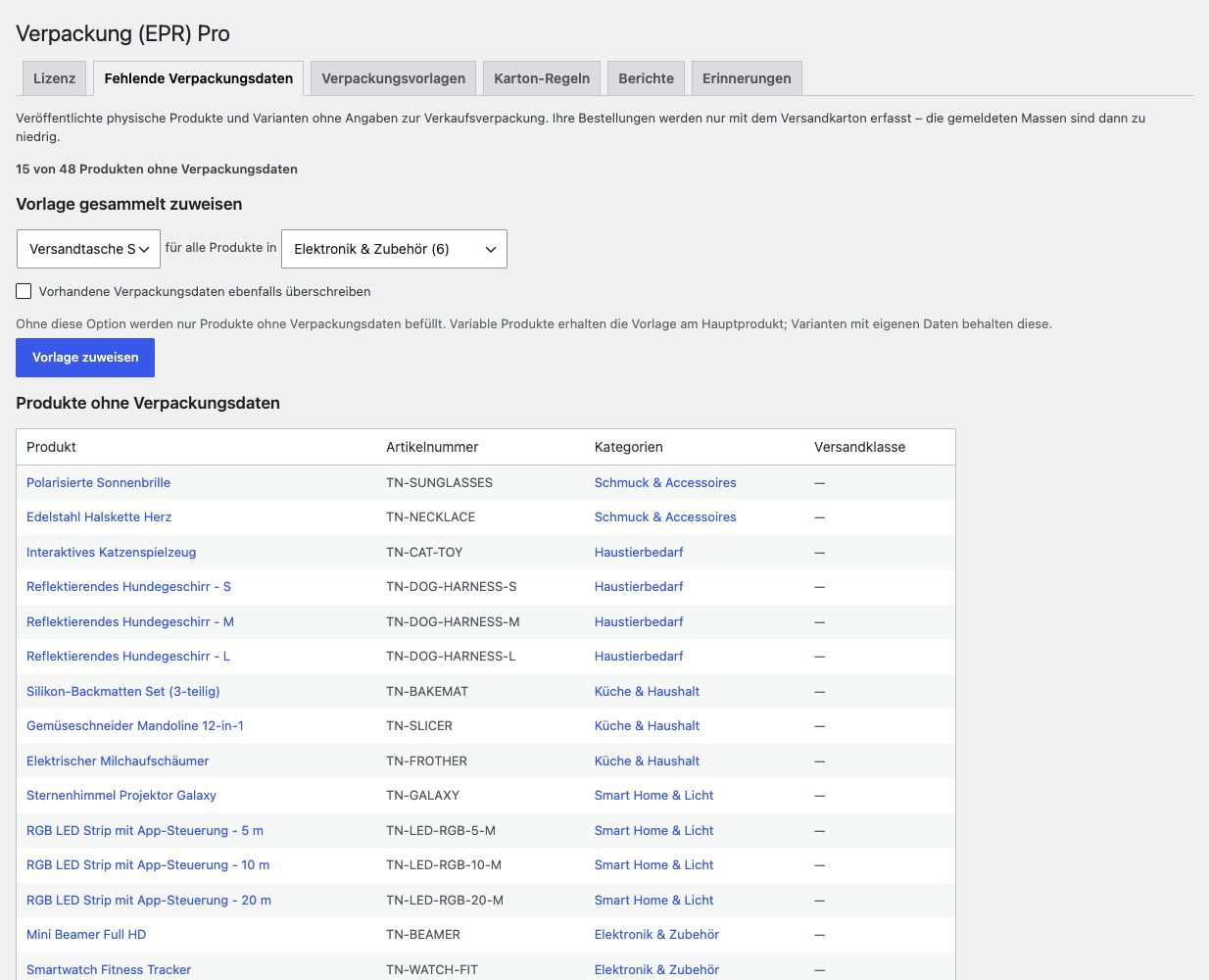Click Haustierbedarf category for TN-CAT-TOY
Screen dimensions: 1209x980
639,552
